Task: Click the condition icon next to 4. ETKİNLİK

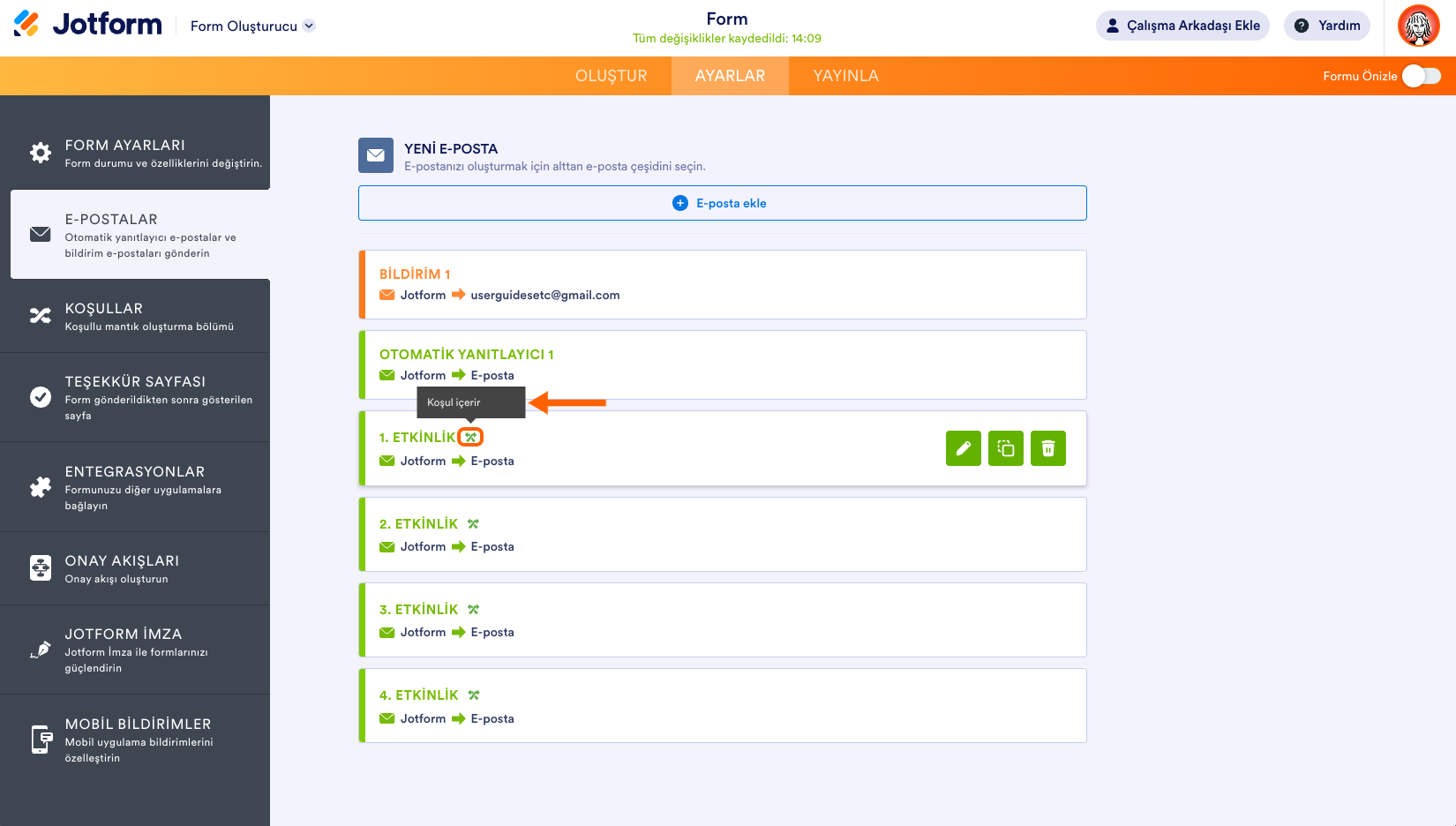Action: coord(474,695)
